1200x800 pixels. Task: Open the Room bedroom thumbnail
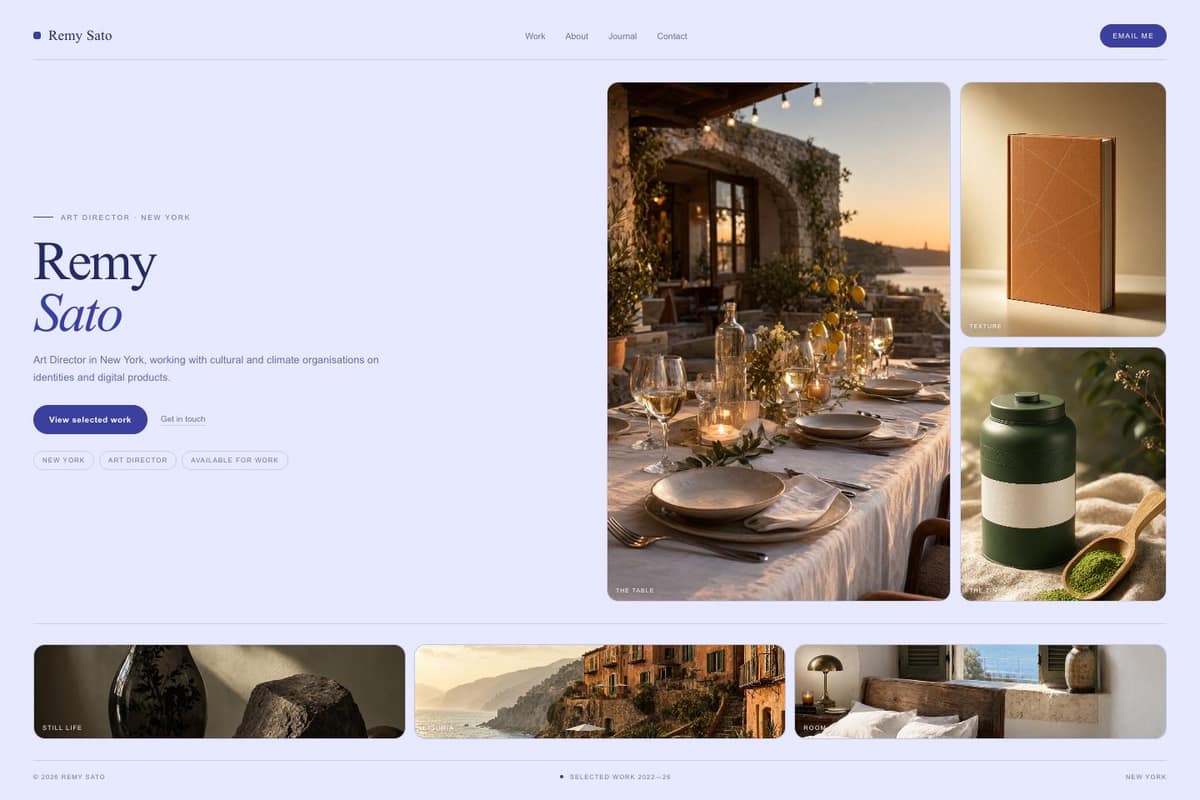980,691
